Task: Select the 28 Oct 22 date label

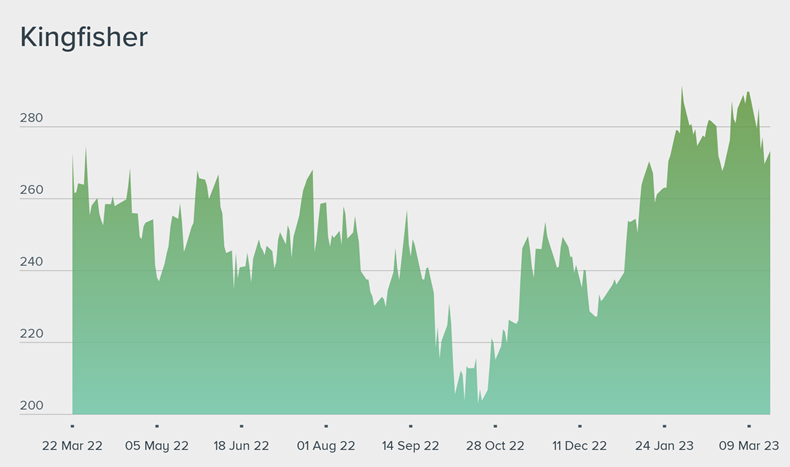Action: pyautogui.click(x=494, y=446)
